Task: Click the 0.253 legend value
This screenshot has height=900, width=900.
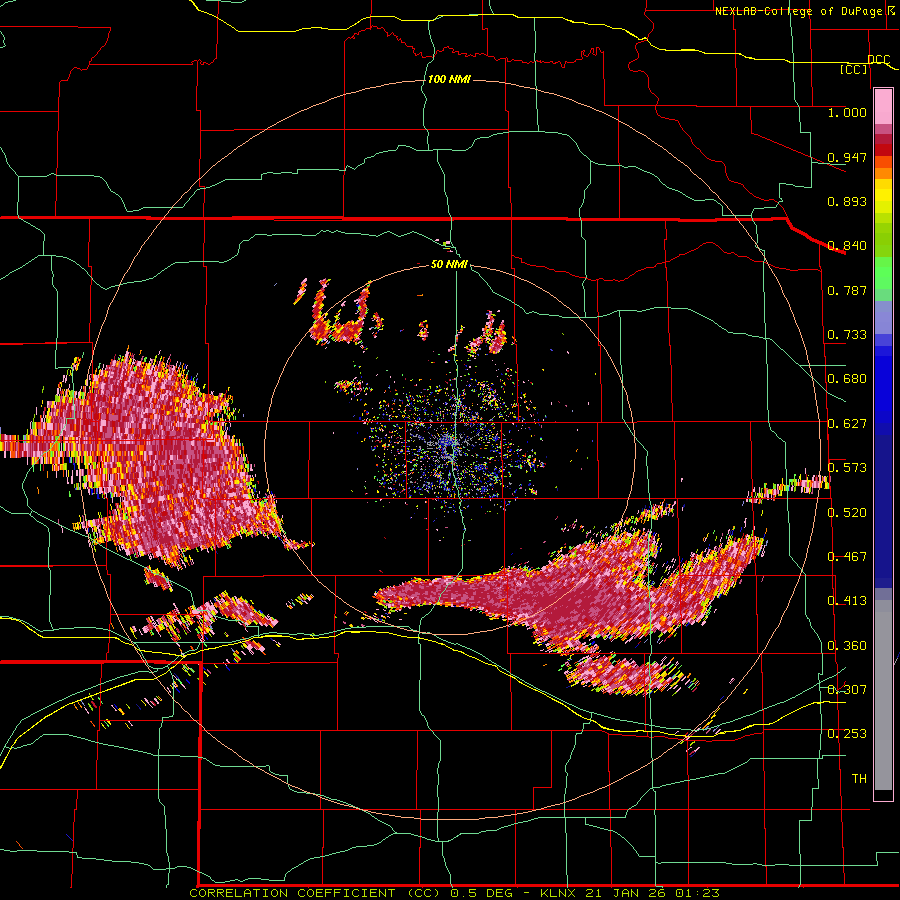Action: click(x=847, y=734)
